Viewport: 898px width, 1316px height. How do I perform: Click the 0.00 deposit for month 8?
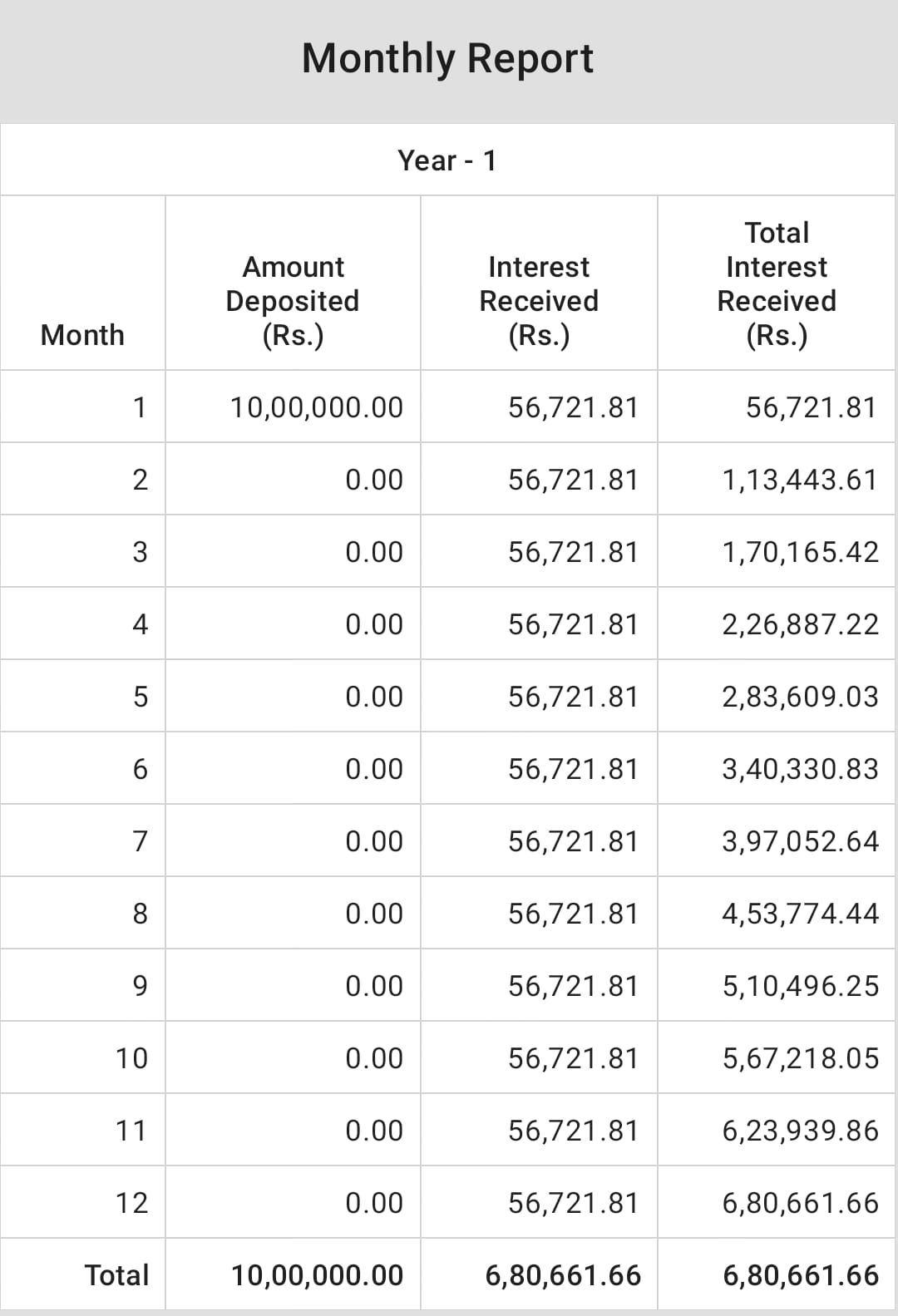tap(374, 914)
